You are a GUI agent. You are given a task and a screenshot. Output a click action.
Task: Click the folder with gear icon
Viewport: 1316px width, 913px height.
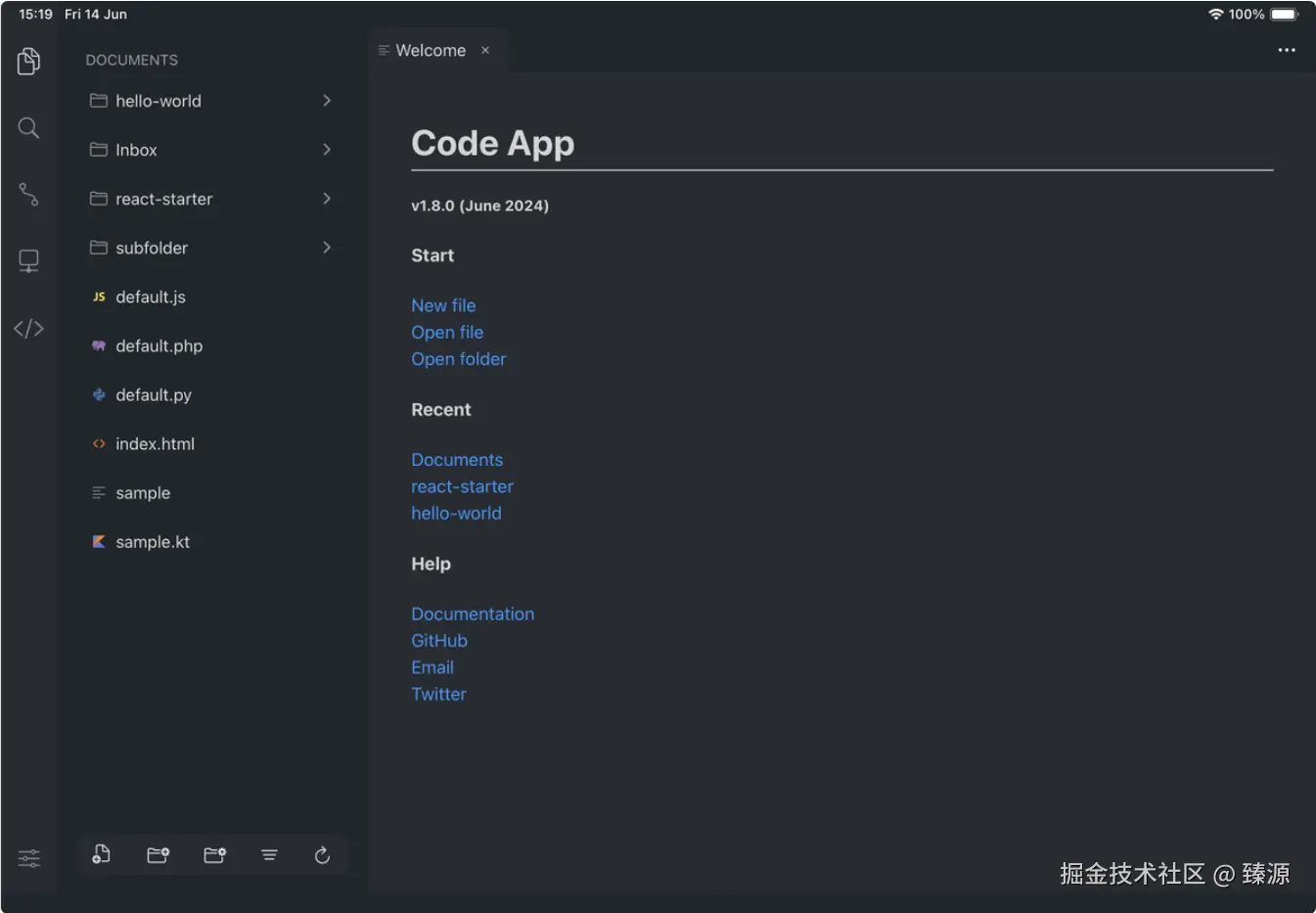pyautogui.click(x=214, y=855)
